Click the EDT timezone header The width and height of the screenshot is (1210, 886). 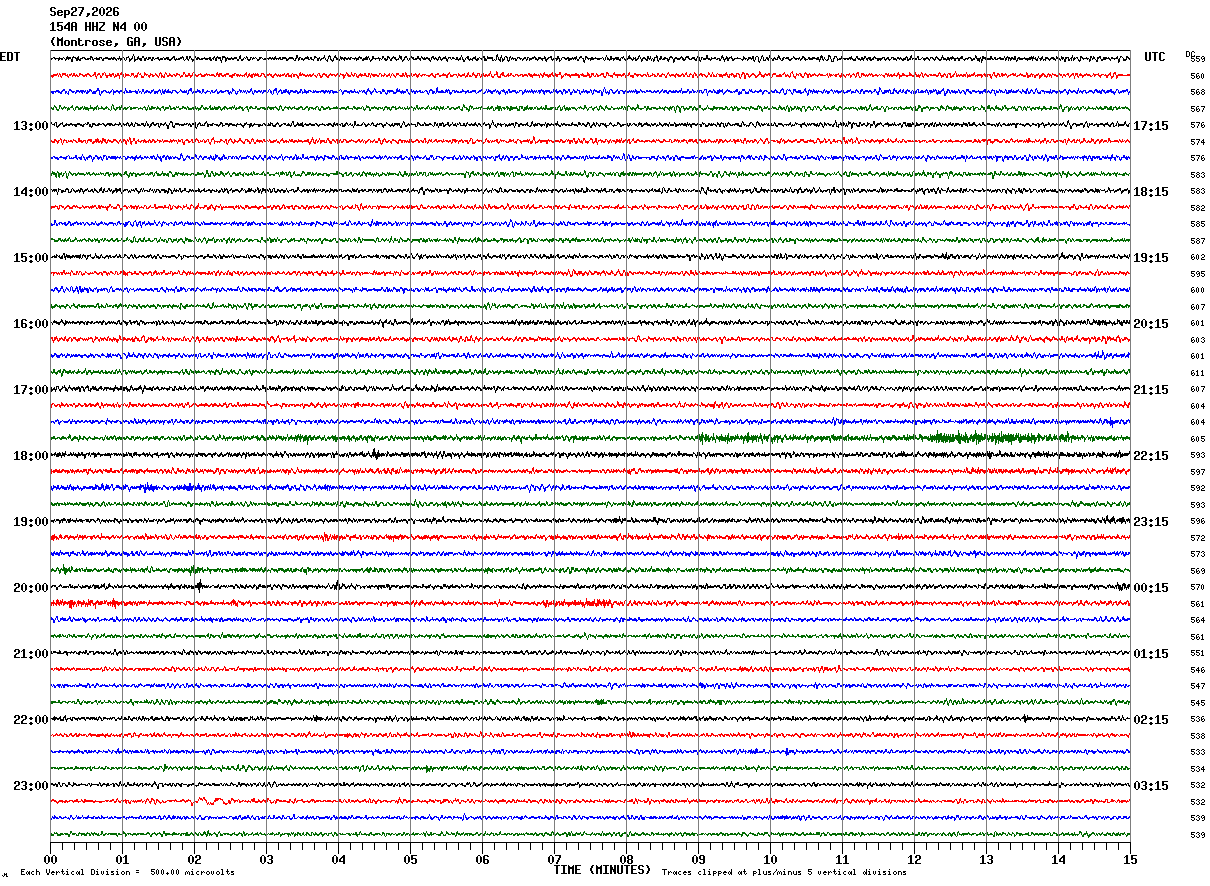pos(10,57)
